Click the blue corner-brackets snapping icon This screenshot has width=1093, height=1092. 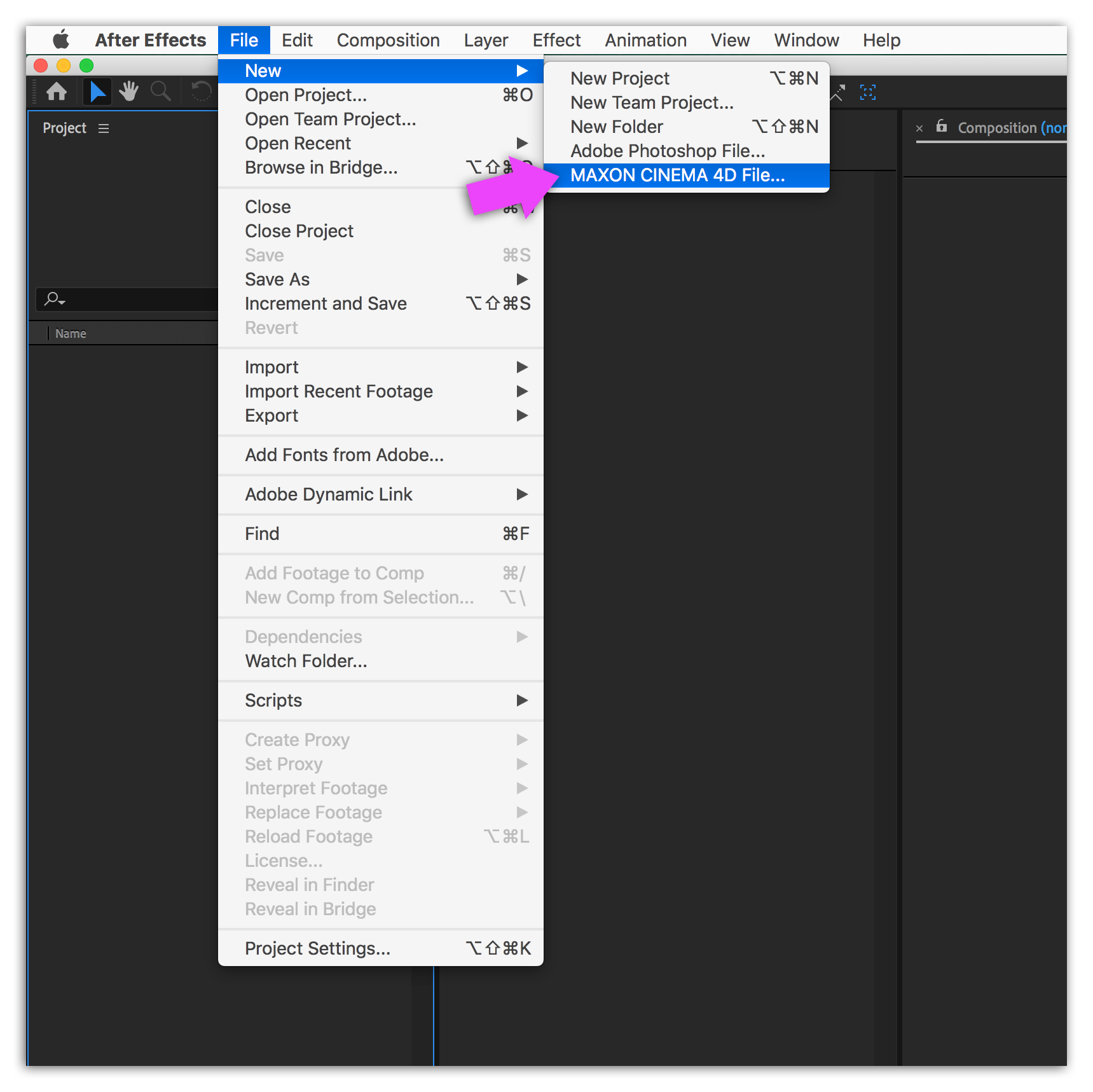tap(868, 93)
